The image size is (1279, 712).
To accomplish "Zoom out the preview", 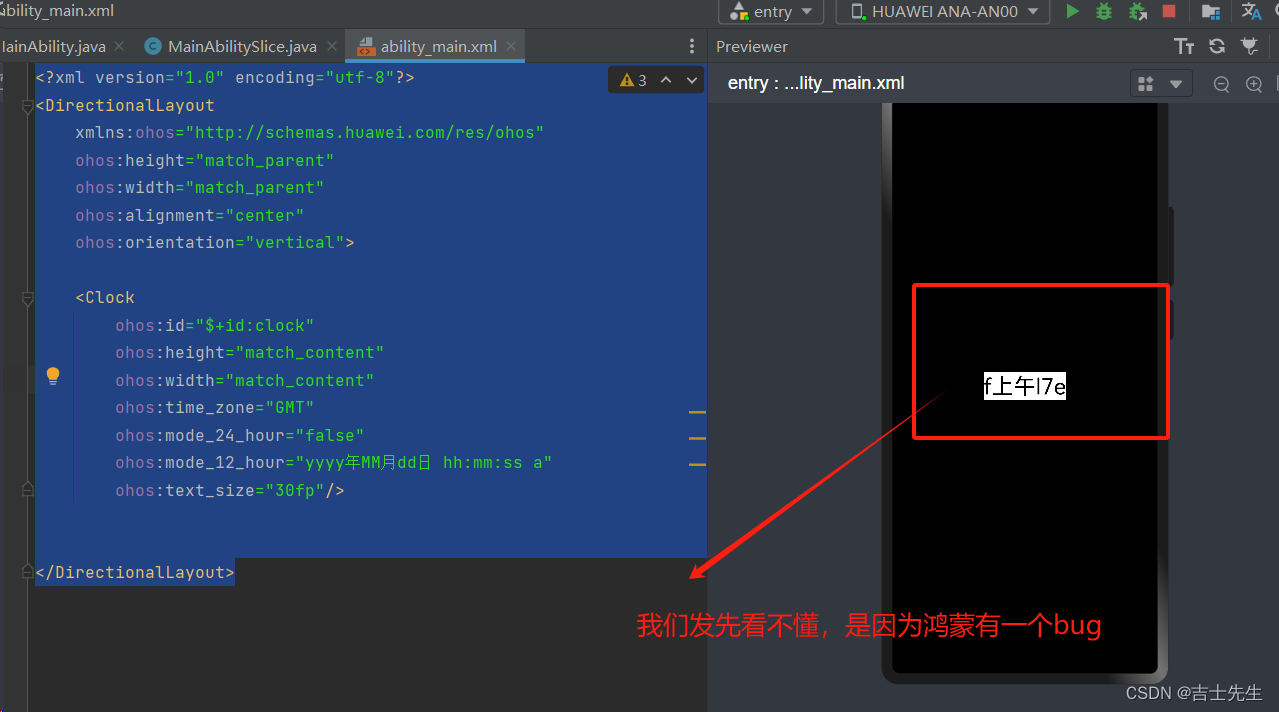I will pyautogui.click(x=1221, y=85).
